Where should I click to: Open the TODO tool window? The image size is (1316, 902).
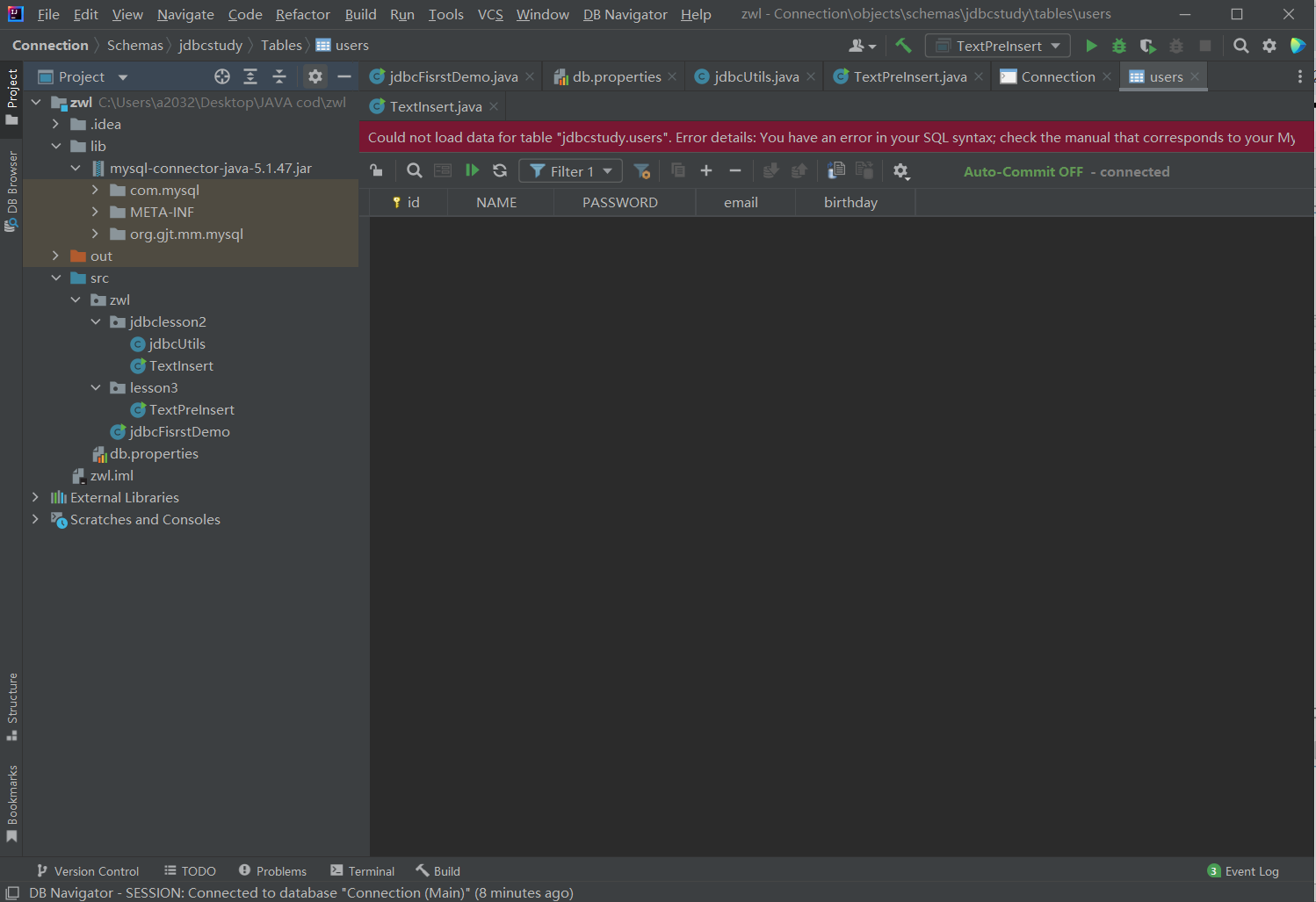(190, 870)
